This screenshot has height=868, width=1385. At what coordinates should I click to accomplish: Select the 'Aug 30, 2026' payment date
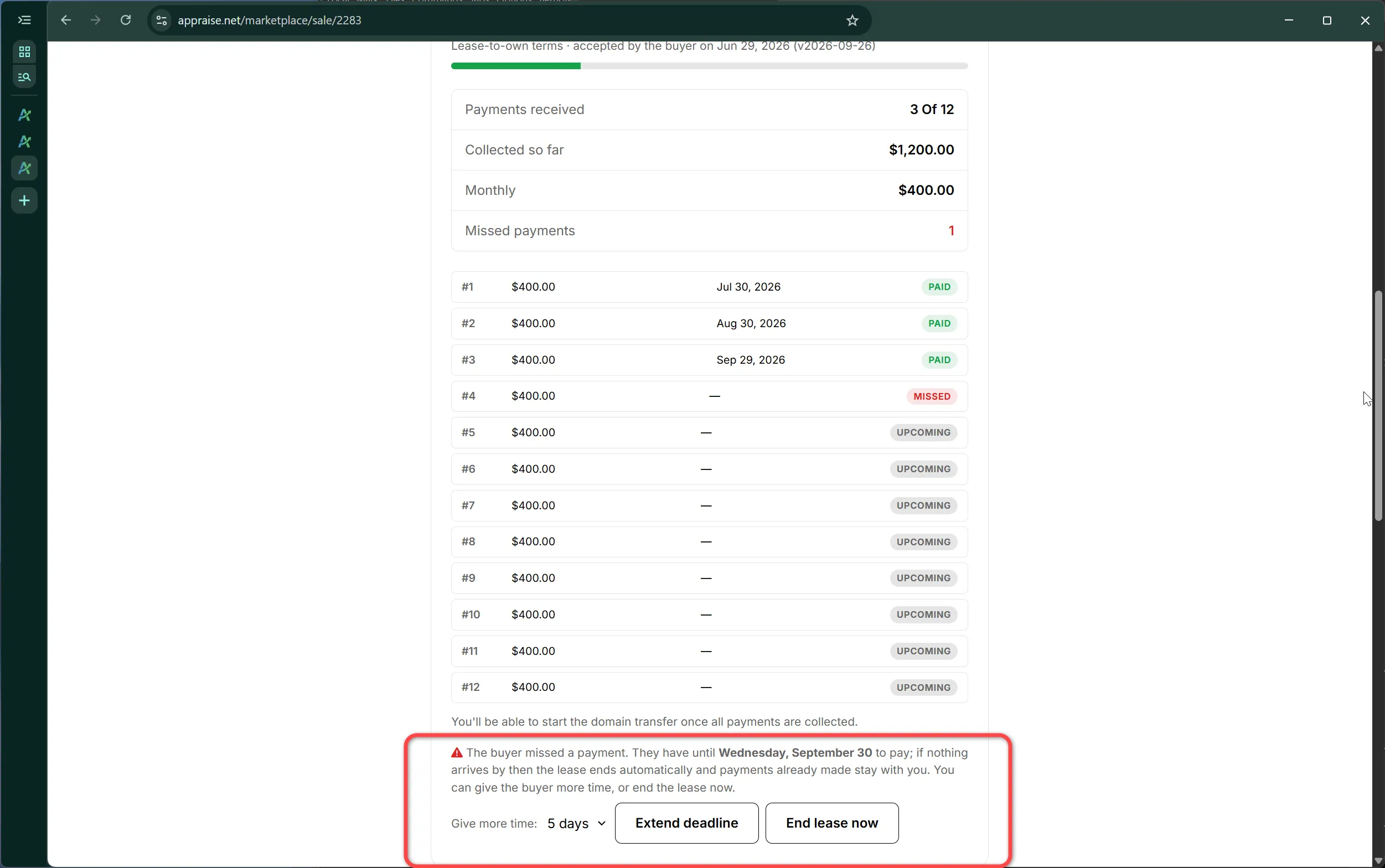[x=751, y=323]
